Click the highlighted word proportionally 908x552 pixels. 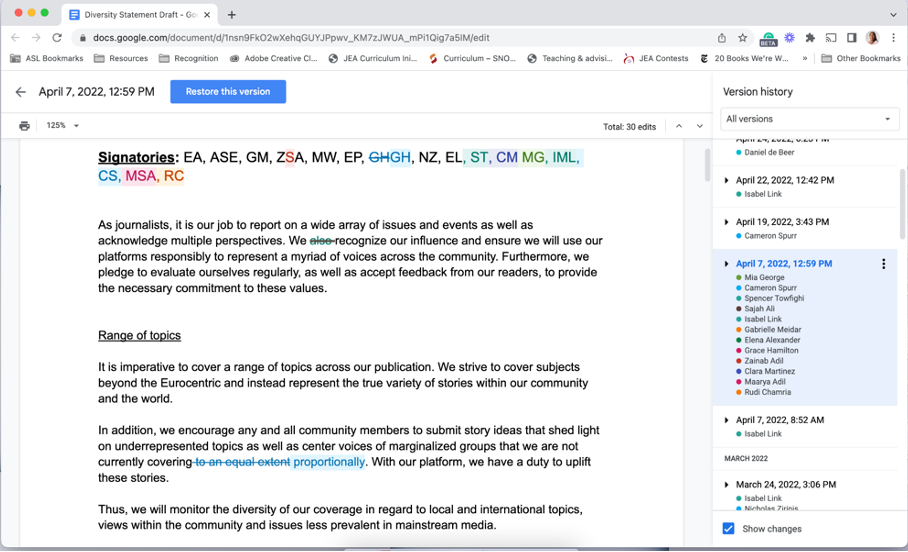point(329,462)
